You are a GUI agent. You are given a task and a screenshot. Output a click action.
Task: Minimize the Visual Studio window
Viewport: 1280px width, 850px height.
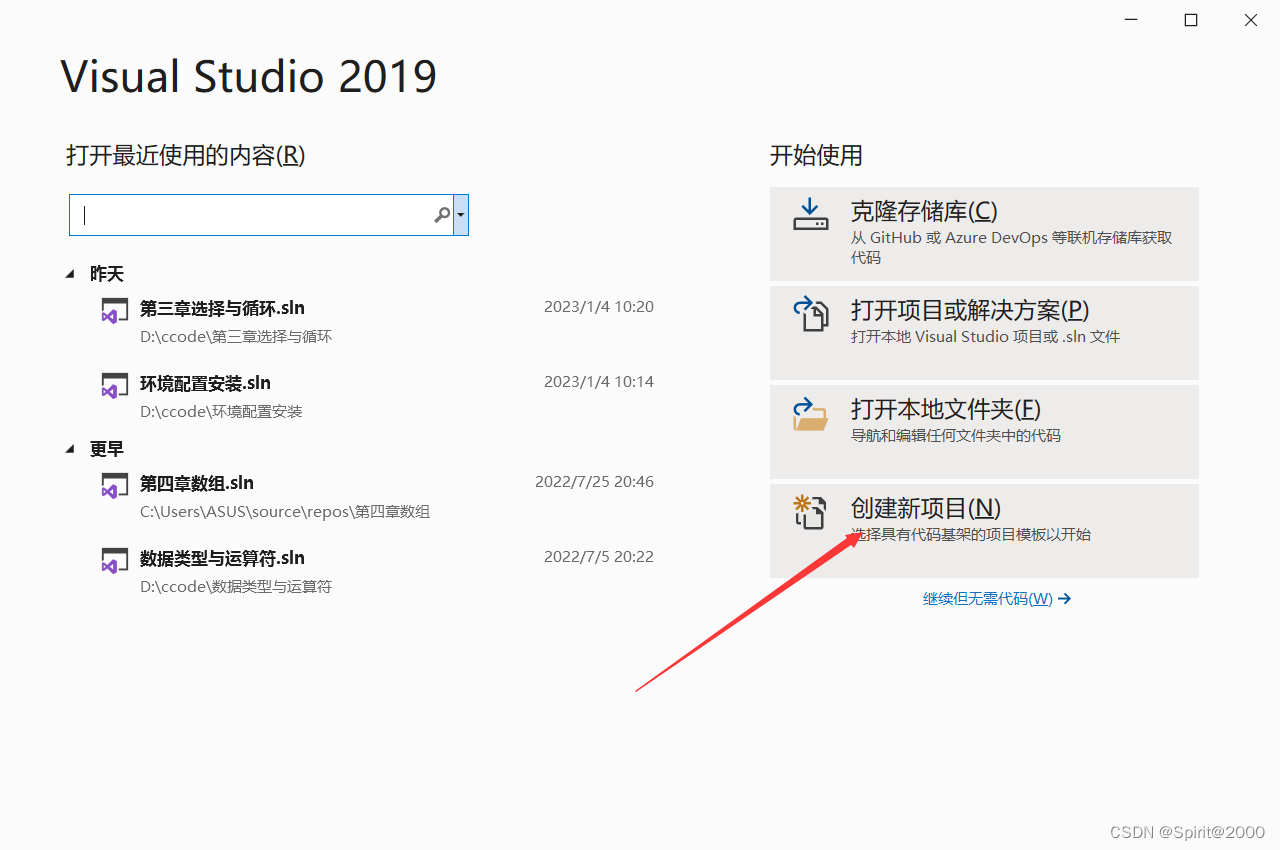[x=1131, y=20]
